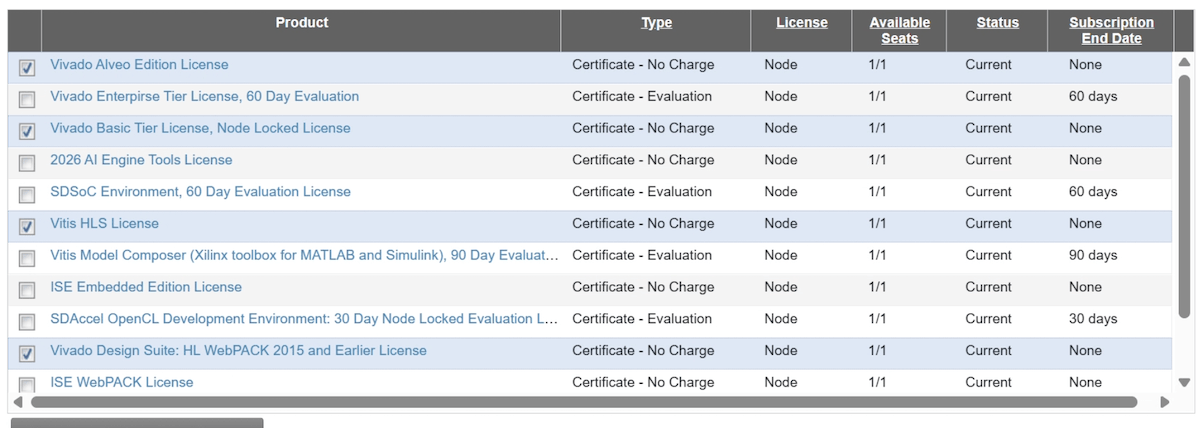Open Vivado Basic Tier License, Node Locked License
The width and height of the screenshot is (1200, 428).
coord(200,128)
